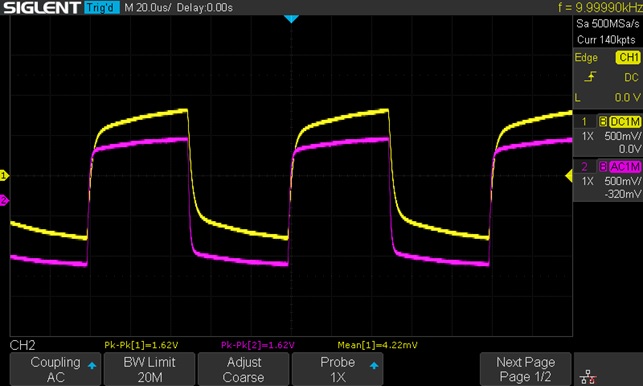Click the channel 2 bandwidth limit B icon
The width and height of the screenshot is (643, 387).
602,166
